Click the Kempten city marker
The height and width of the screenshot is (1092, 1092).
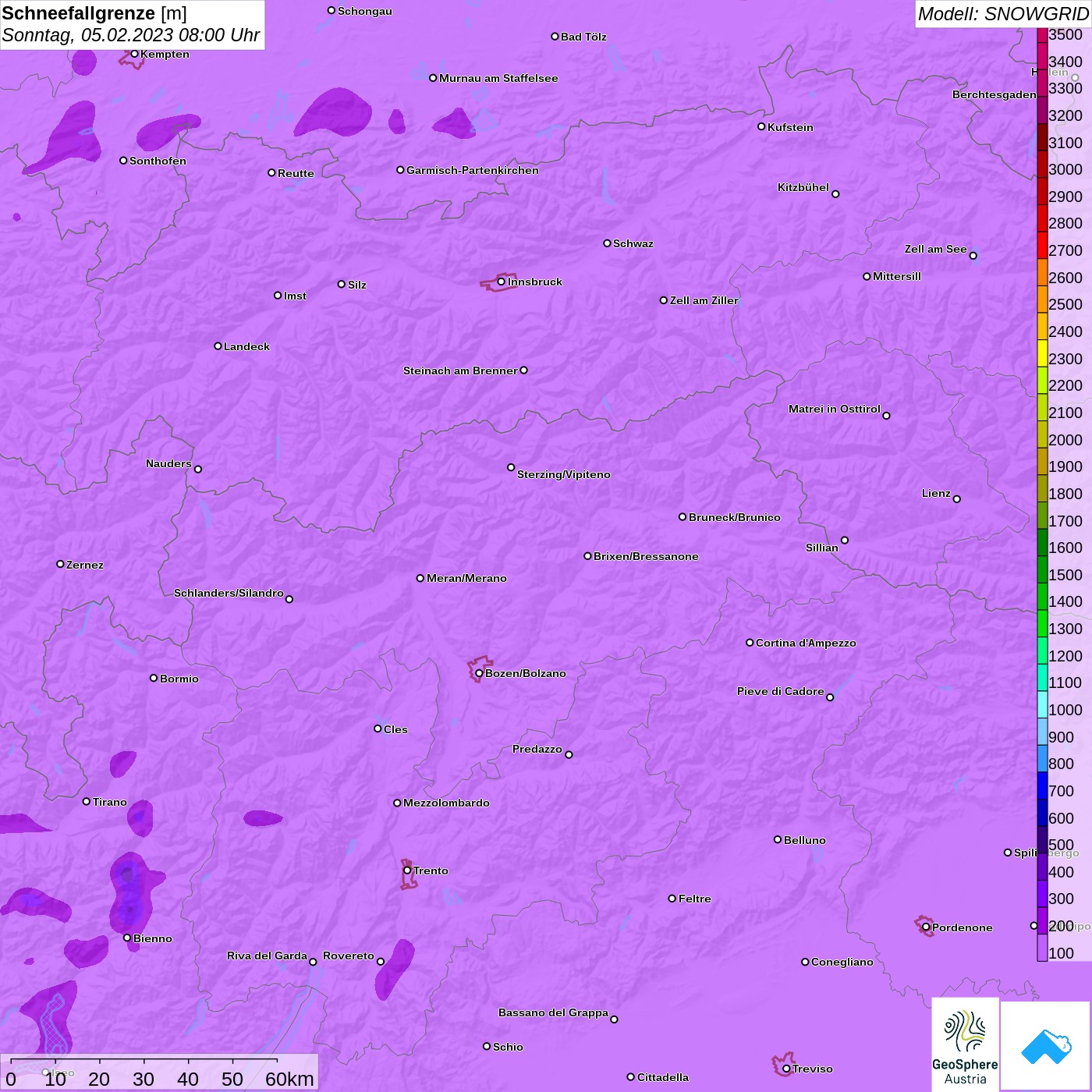click(134, 54)
